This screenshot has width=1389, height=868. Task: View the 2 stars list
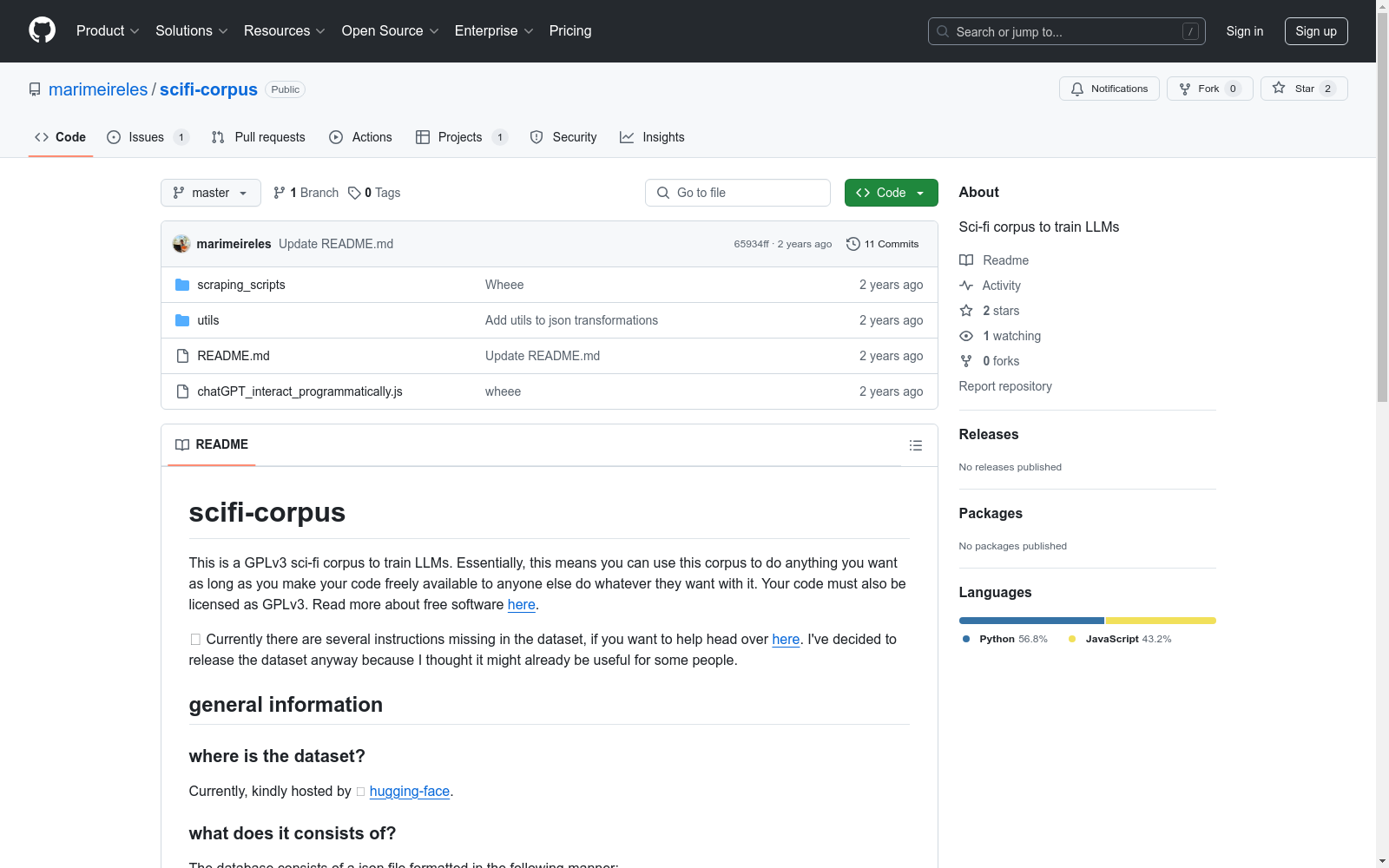(990, 311)
